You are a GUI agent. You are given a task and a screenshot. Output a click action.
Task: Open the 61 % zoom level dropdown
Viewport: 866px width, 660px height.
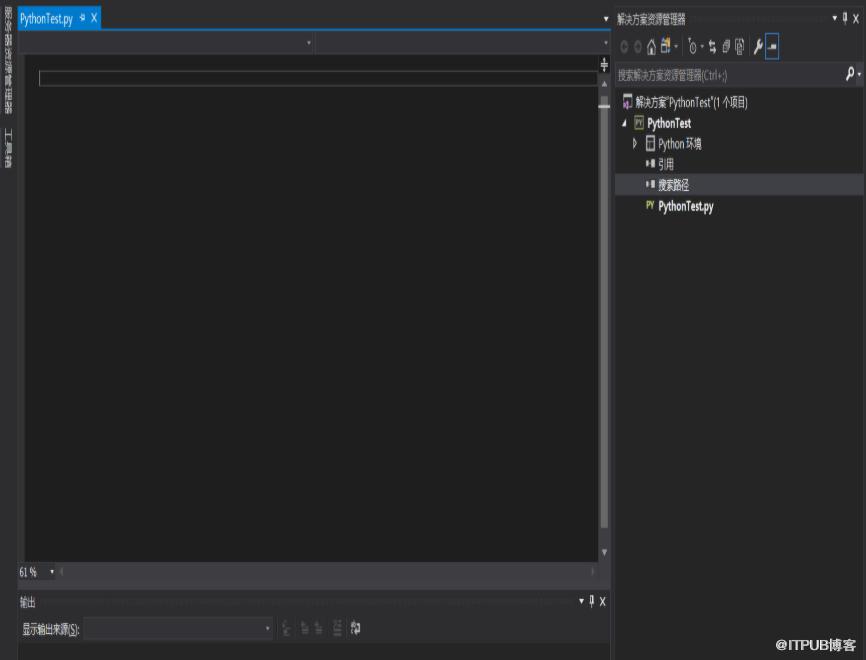click(52, 572)
